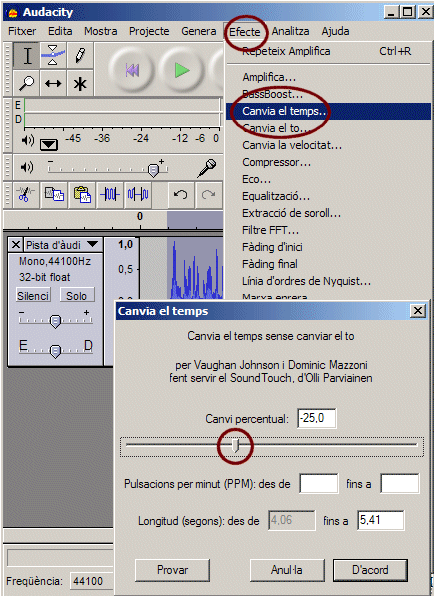
Task: Choose Canvia la velocitat... from the menu
Action: (x=292, y=145)
